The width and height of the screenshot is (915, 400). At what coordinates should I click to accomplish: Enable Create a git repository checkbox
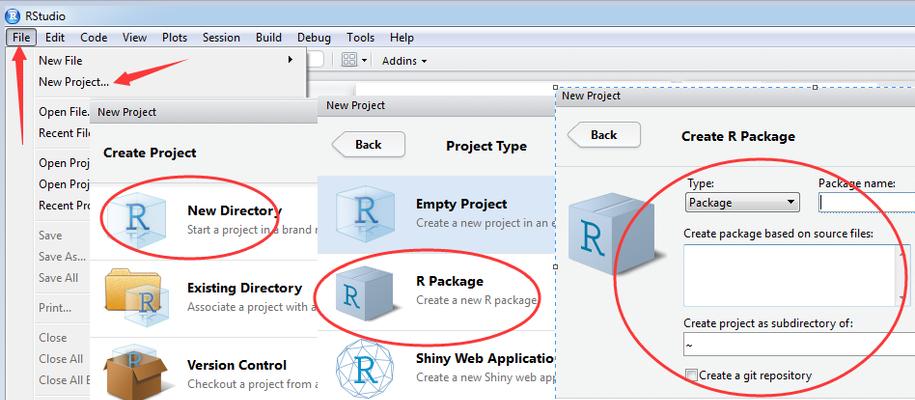pos(692,375)
